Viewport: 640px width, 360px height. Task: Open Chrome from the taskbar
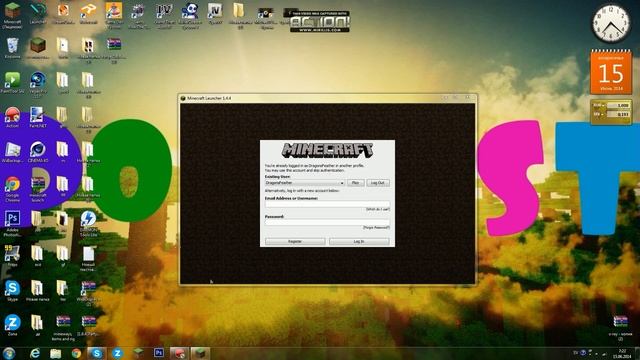click(76, 353)
